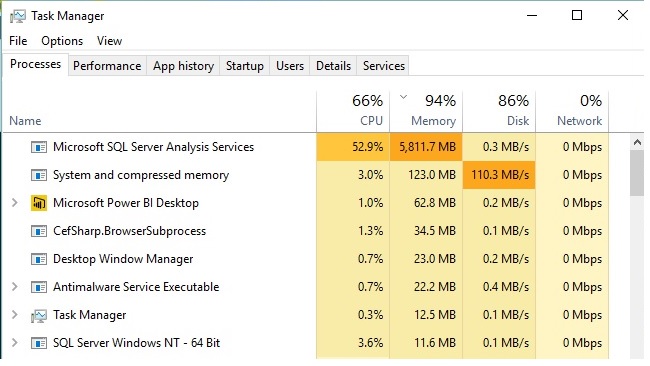Click the Microsoft Power BI Desktop icon
This screenshot has width=650, height=366.
click(x=39, y=203)
